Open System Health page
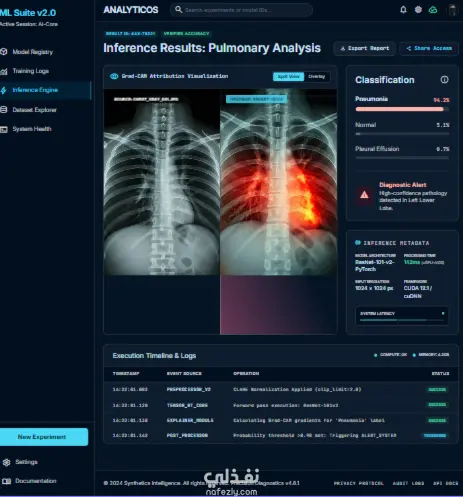The width and height of the screenshot is (463, 497). (x=32, y=129)
